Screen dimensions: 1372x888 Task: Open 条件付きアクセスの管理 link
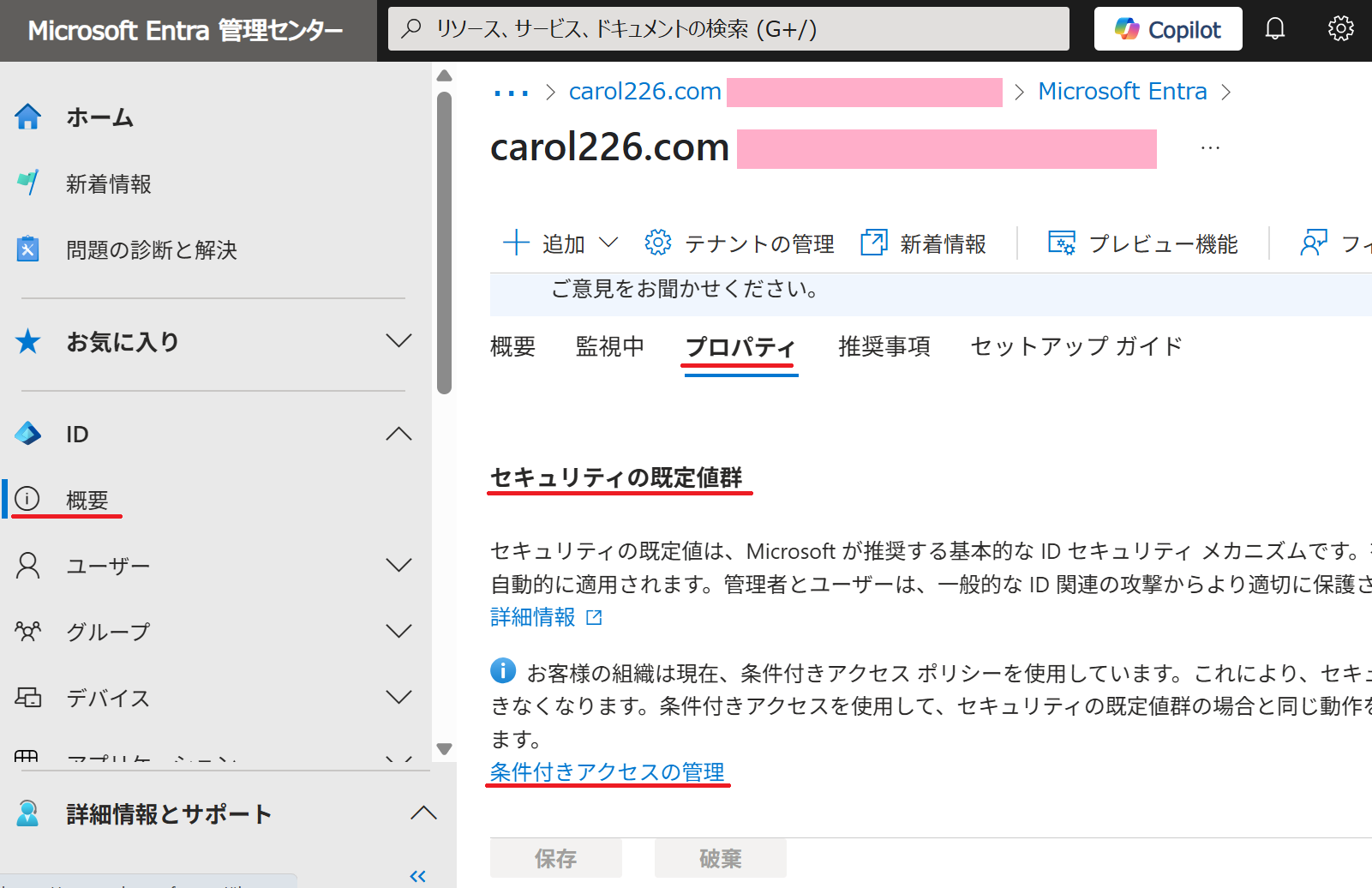click(608, 772)
